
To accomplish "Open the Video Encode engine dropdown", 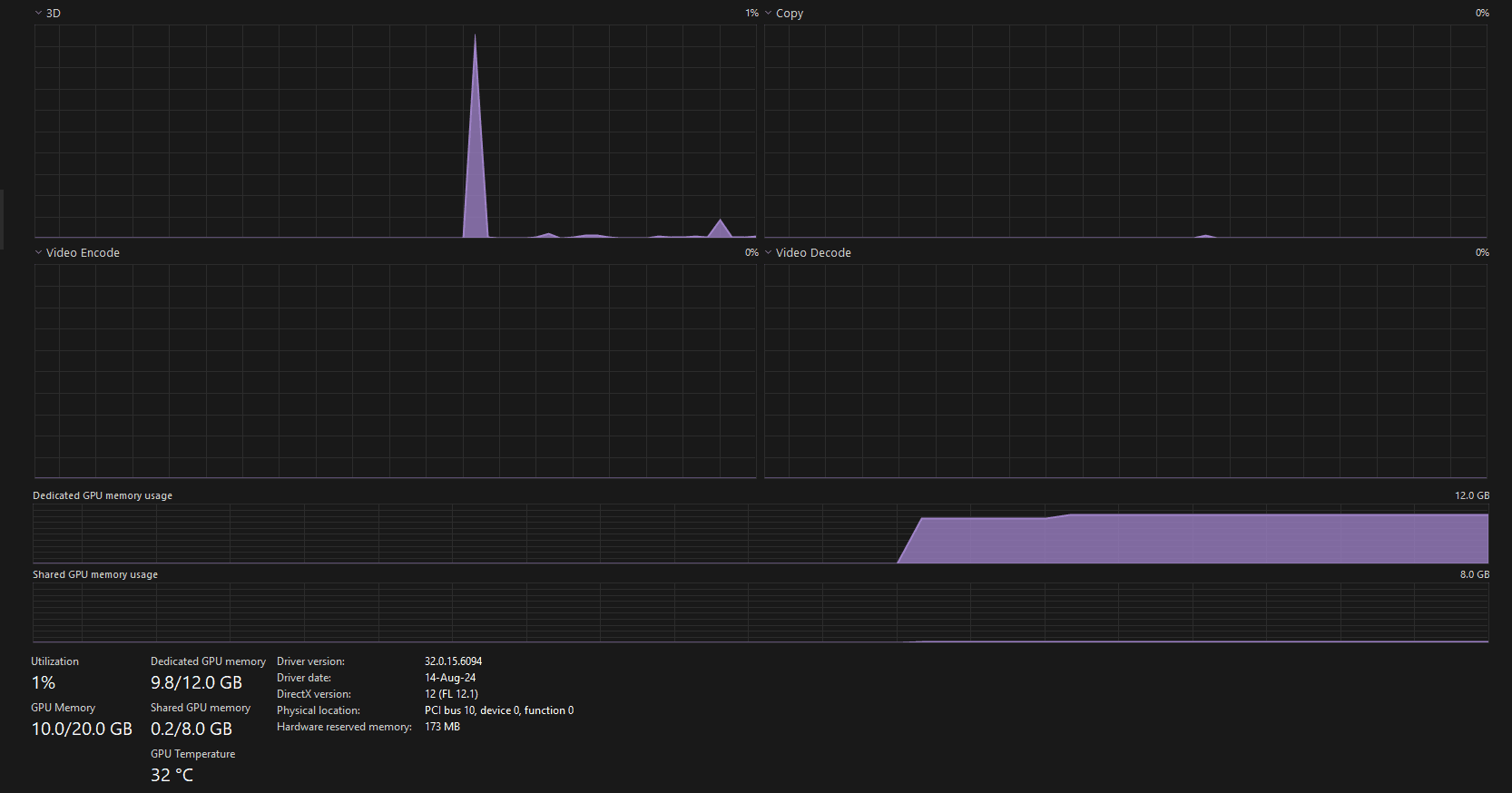I will tap(38, 253).
